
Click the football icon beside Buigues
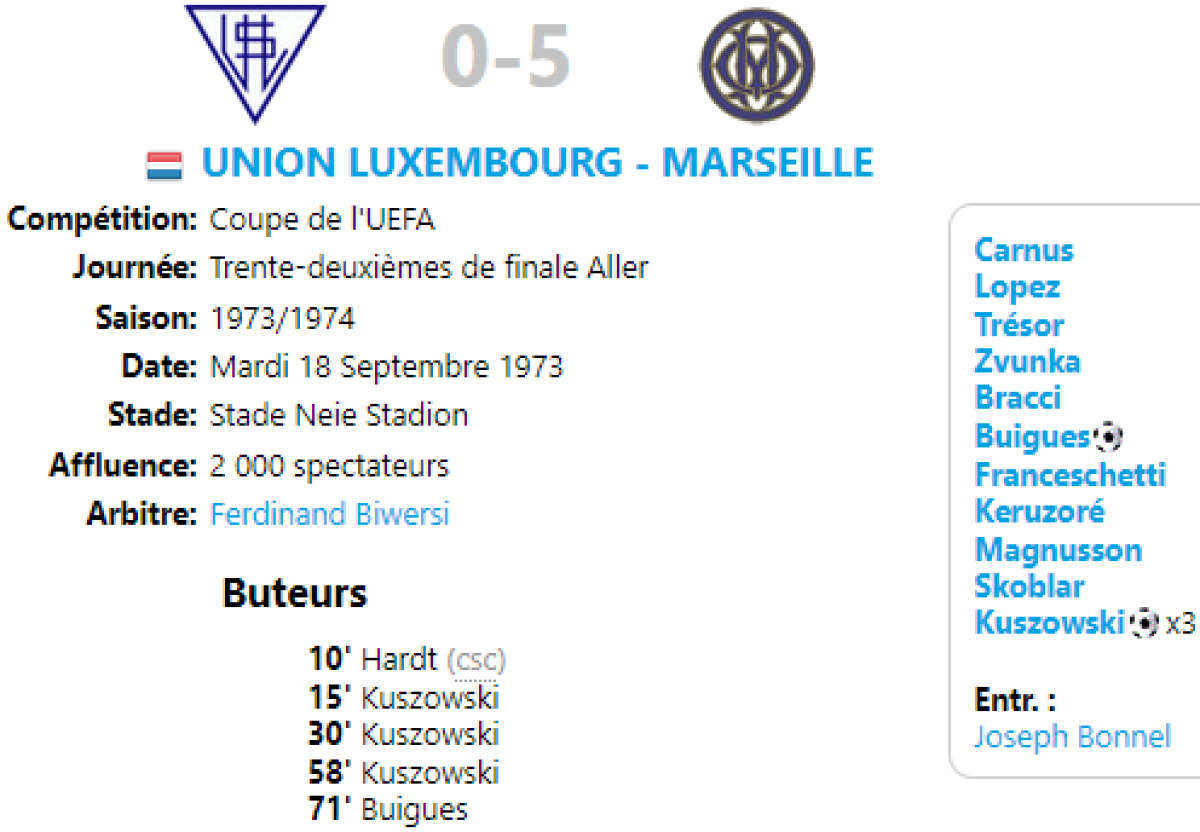click(x=1109, y=437)
